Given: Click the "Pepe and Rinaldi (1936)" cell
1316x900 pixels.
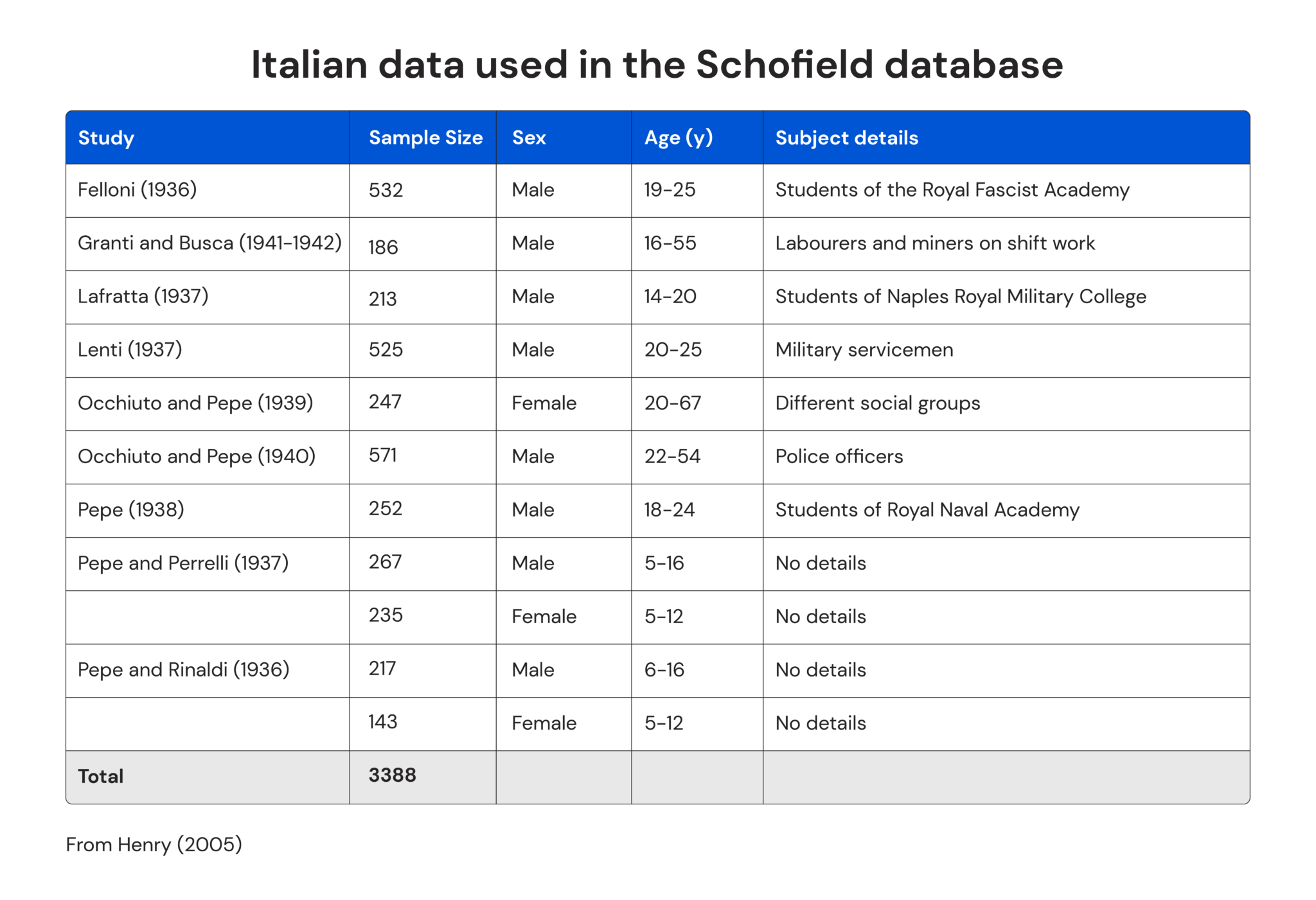Looking at the screenshot, I should tap(183, 670).
